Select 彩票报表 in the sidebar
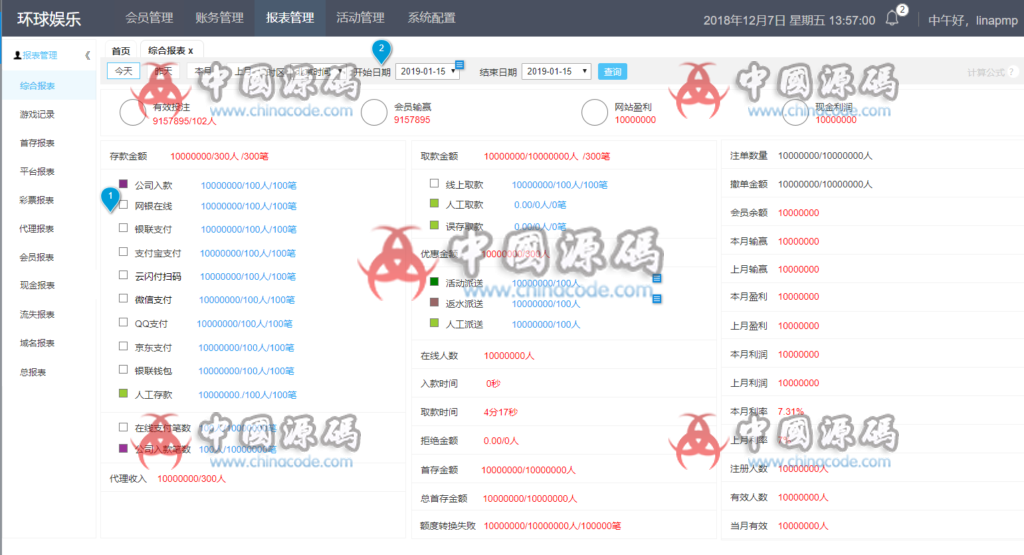 (x=37, y=200)
